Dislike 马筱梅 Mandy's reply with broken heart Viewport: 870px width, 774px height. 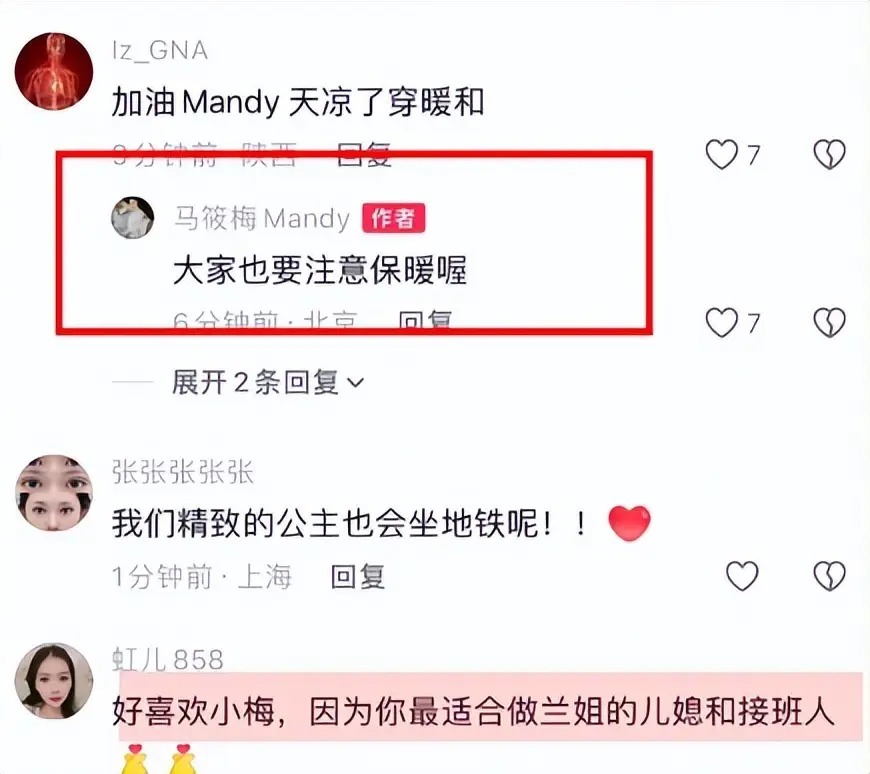click(829, 322)
